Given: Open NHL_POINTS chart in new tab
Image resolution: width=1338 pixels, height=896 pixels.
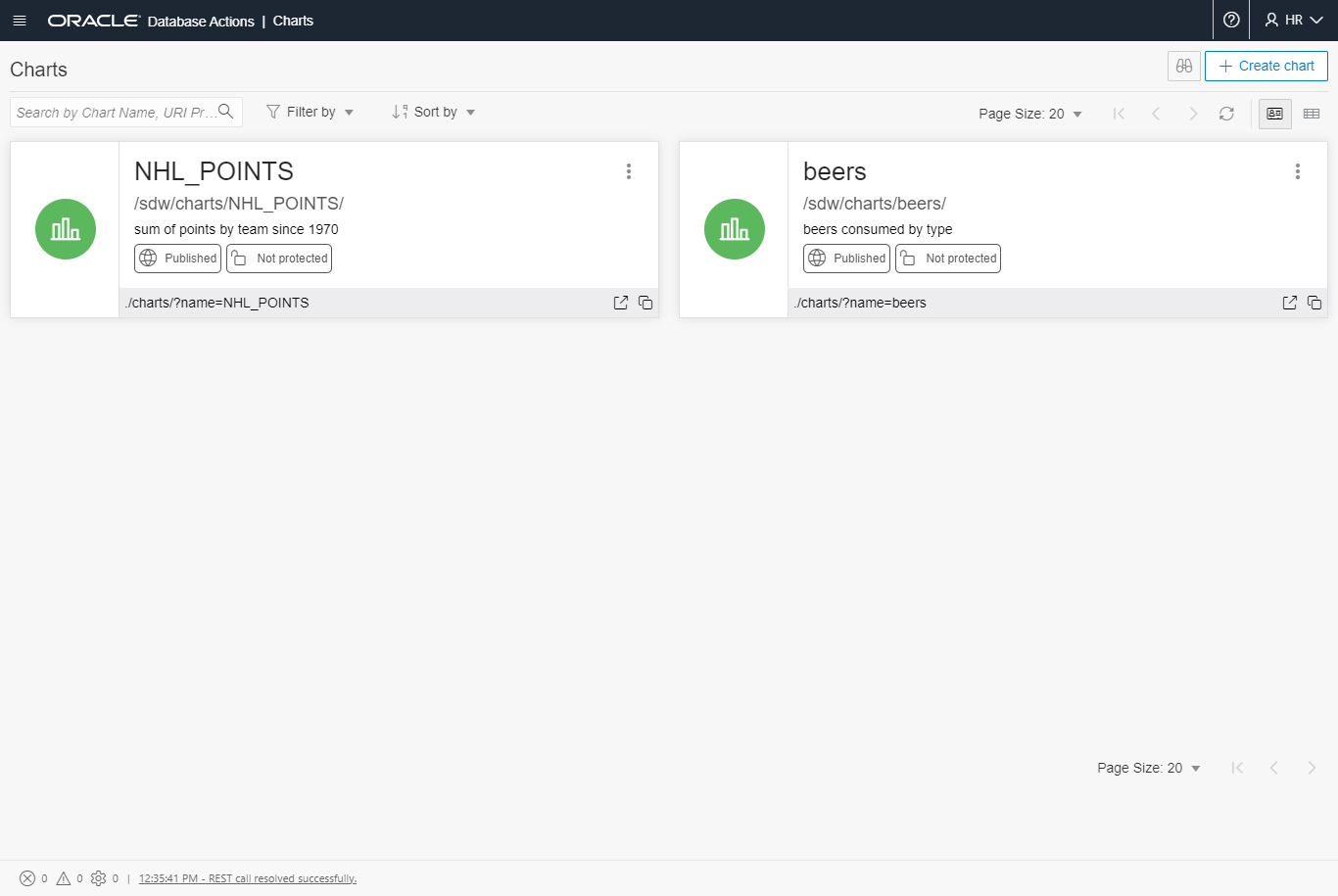Looking at the screenshot, I should click(x=621, y=303).
